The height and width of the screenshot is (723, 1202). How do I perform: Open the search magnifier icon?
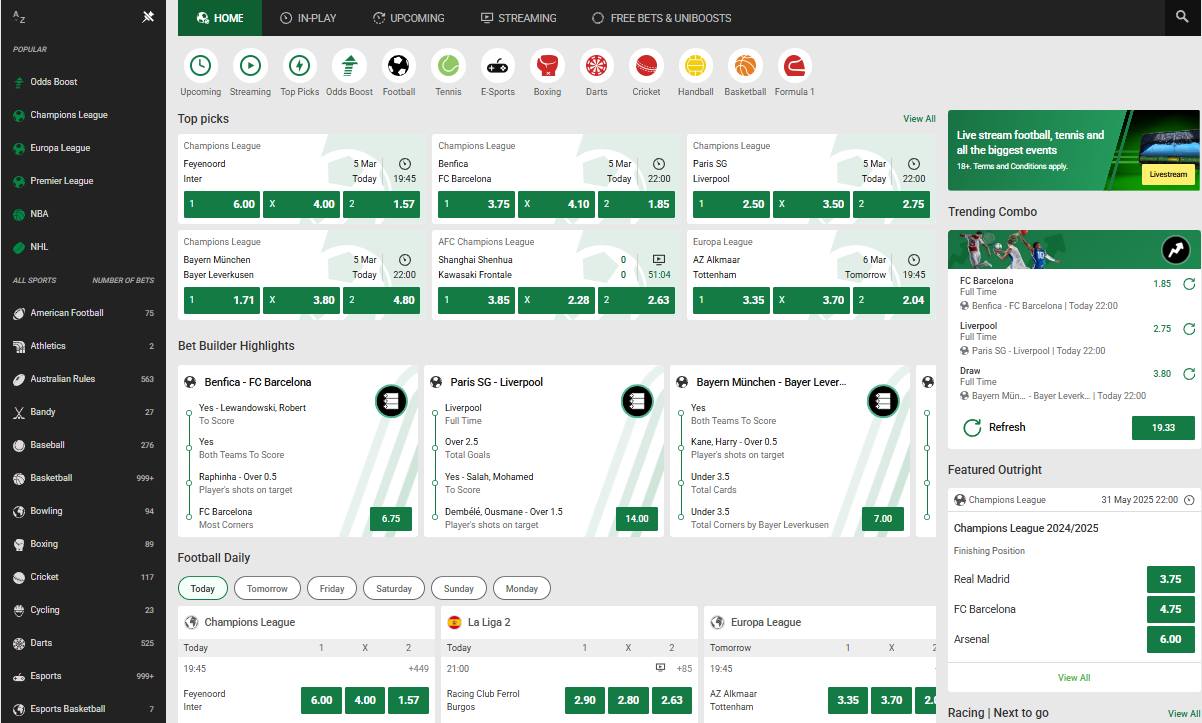pyautogui.click(x=1182, y=18)
